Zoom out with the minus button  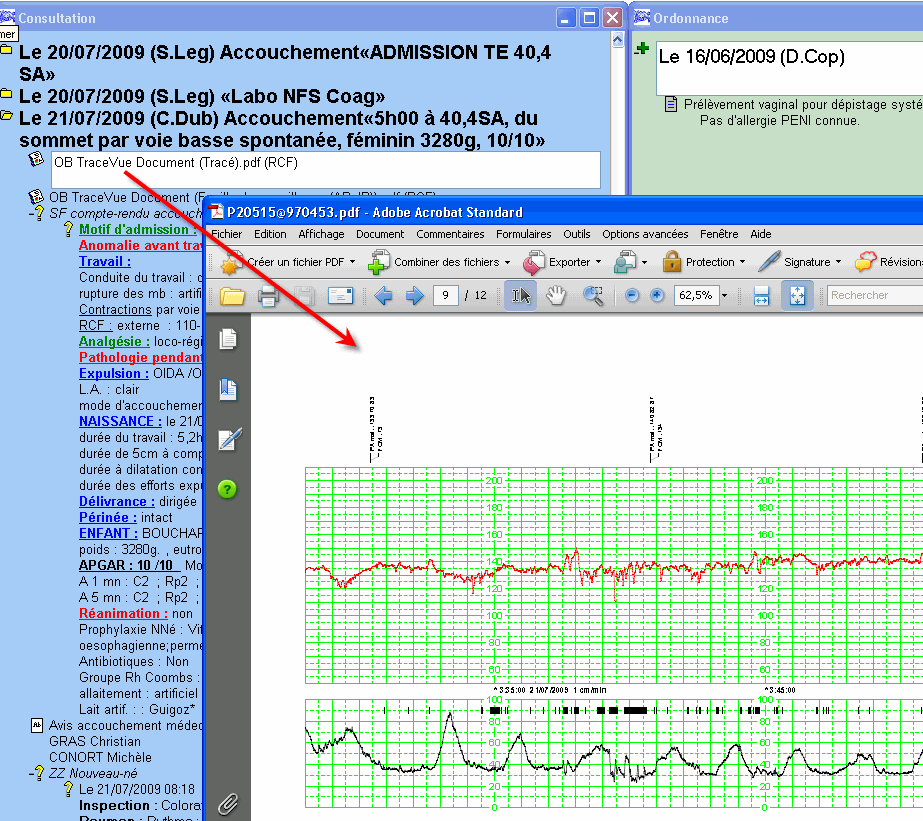click(632, 295)
